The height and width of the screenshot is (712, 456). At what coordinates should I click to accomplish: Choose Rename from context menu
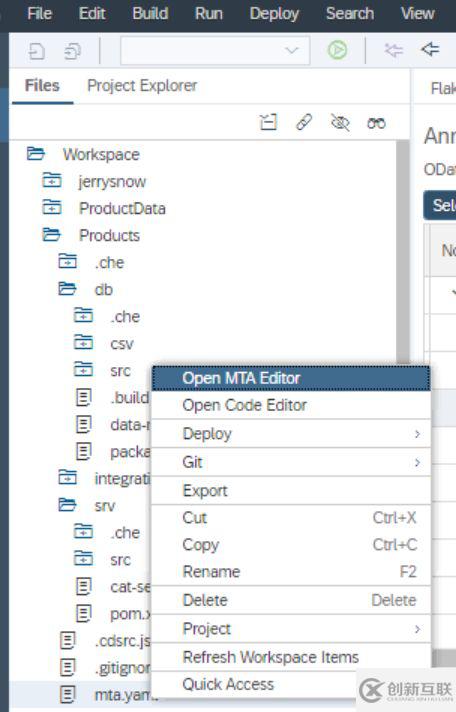291,572
